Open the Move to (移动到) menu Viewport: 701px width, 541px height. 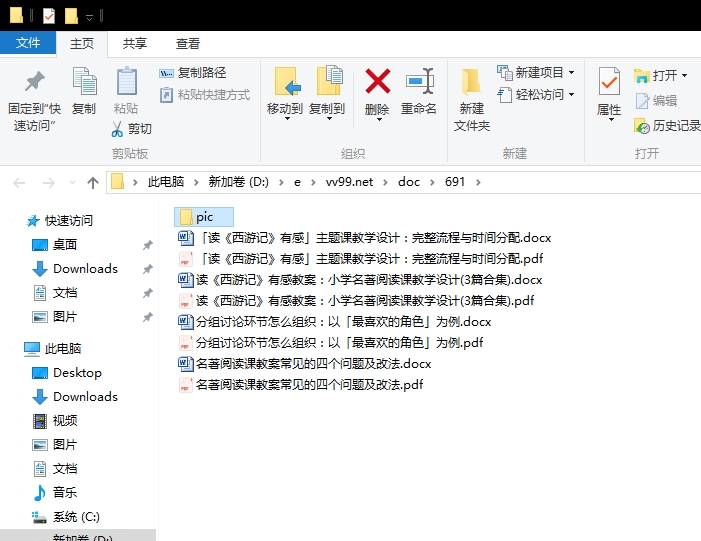(285, 93)
